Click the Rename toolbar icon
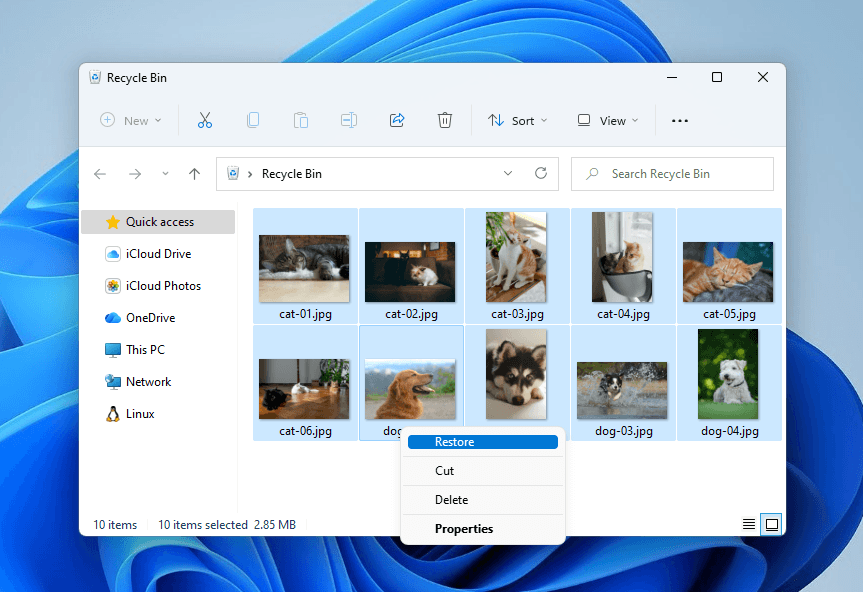This screenshot has width=863, height=592. pyautogui.click(x=349, y=120)
